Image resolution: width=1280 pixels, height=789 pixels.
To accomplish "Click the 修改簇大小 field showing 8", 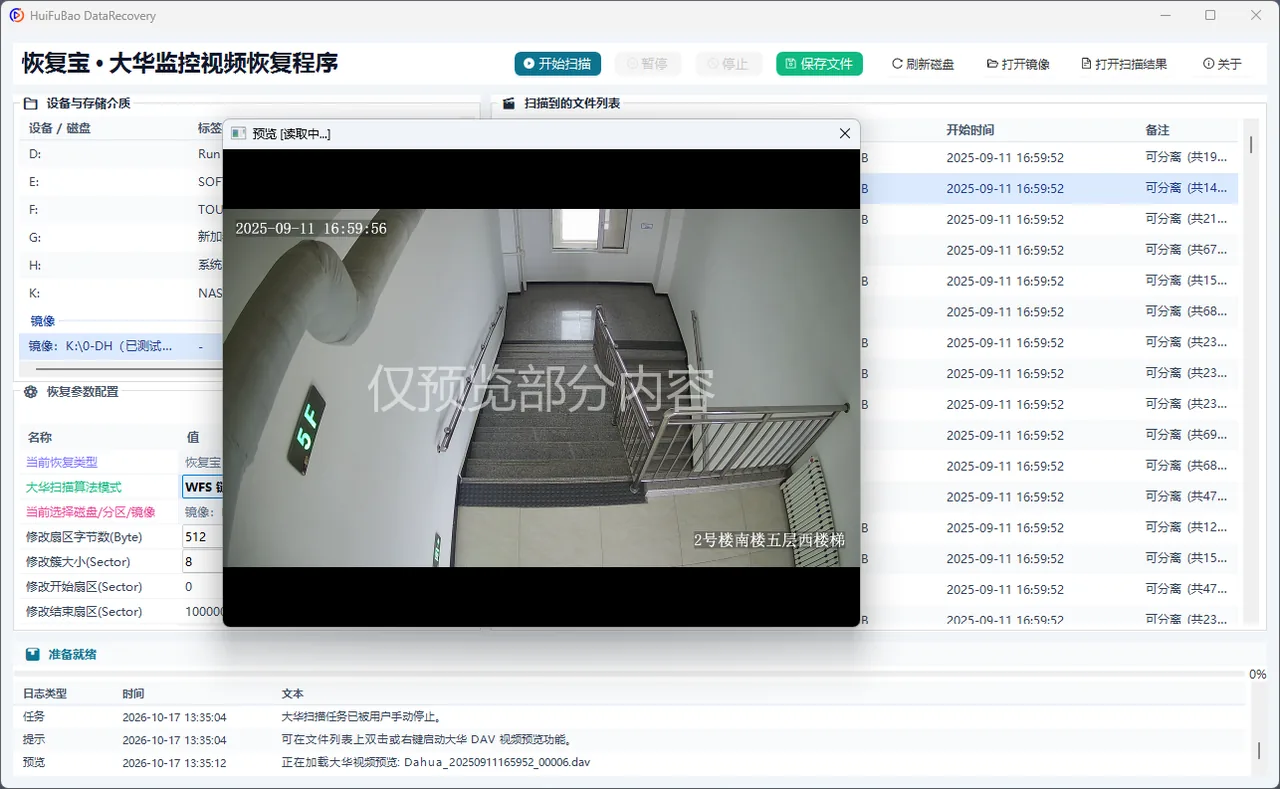I will [x=202, y=562].
